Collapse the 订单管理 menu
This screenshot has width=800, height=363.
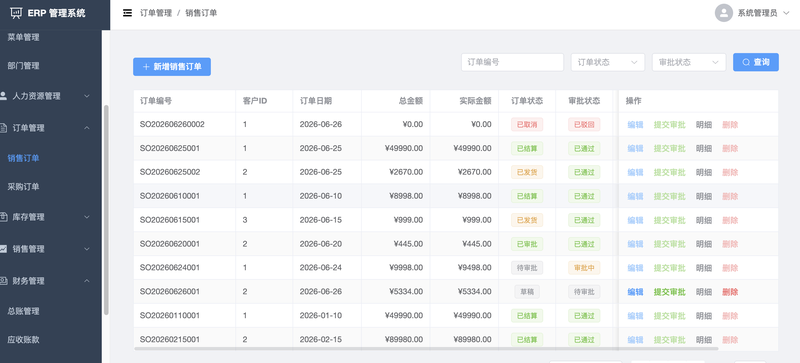[x=51, y=128]
